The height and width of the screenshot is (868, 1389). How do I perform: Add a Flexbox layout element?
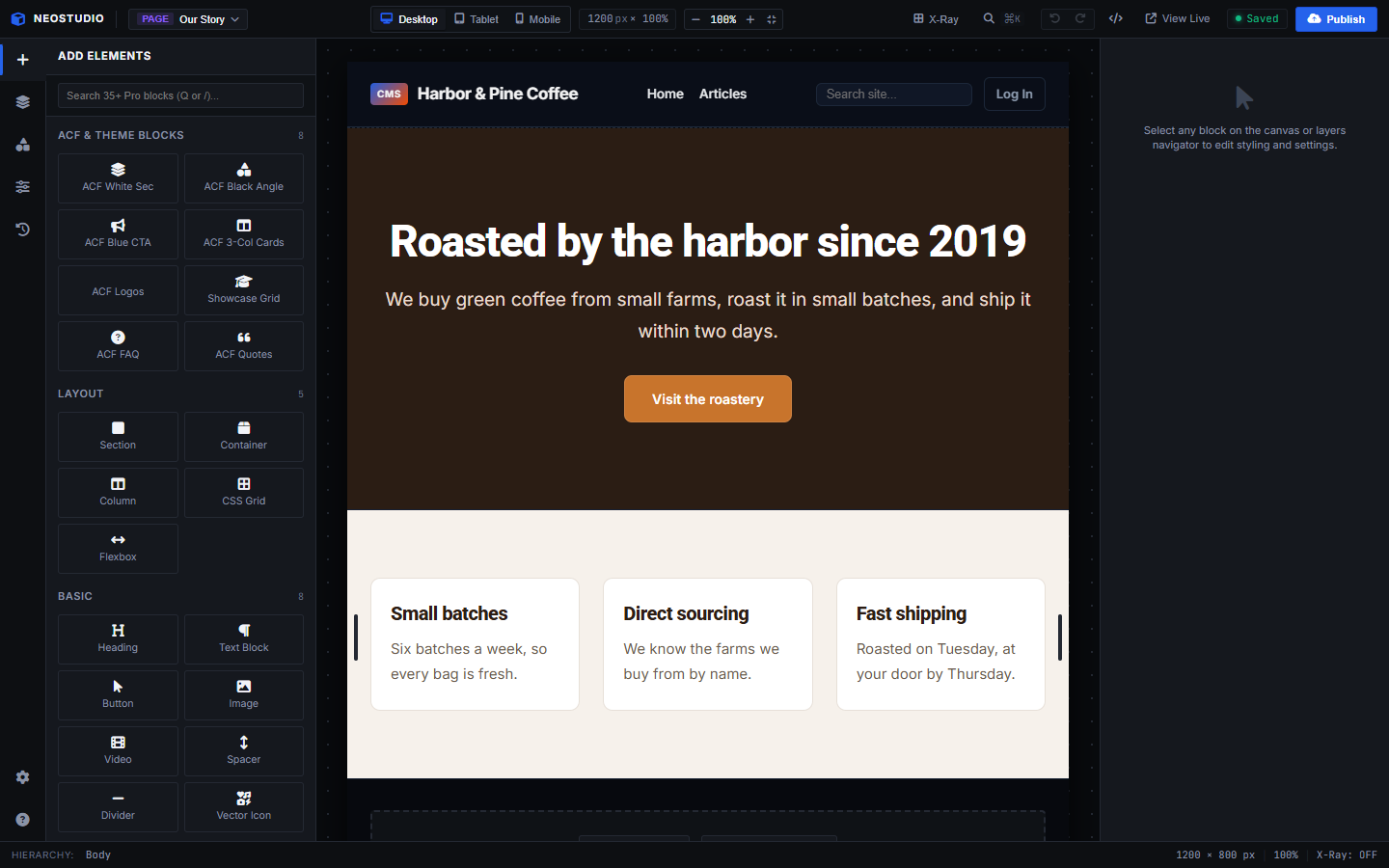[118, 549]
